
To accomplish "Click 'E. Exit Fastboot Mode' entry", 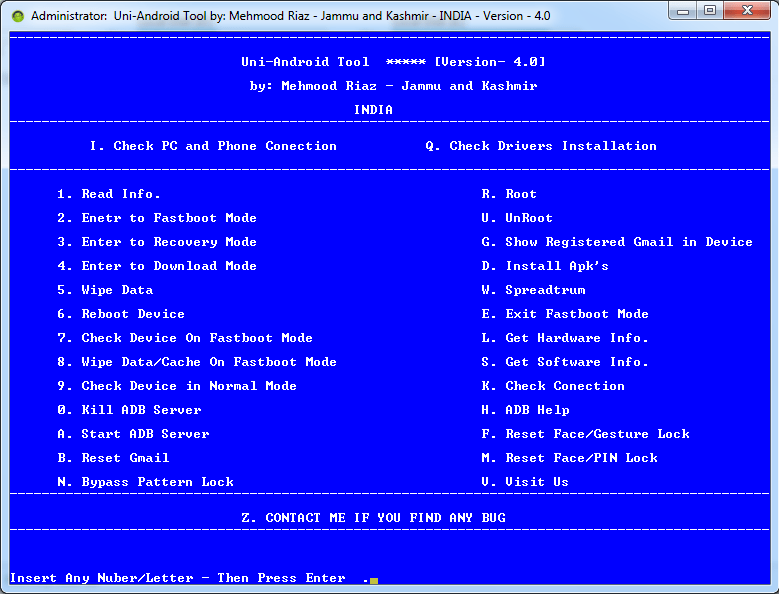I will (x=565, y=314).
